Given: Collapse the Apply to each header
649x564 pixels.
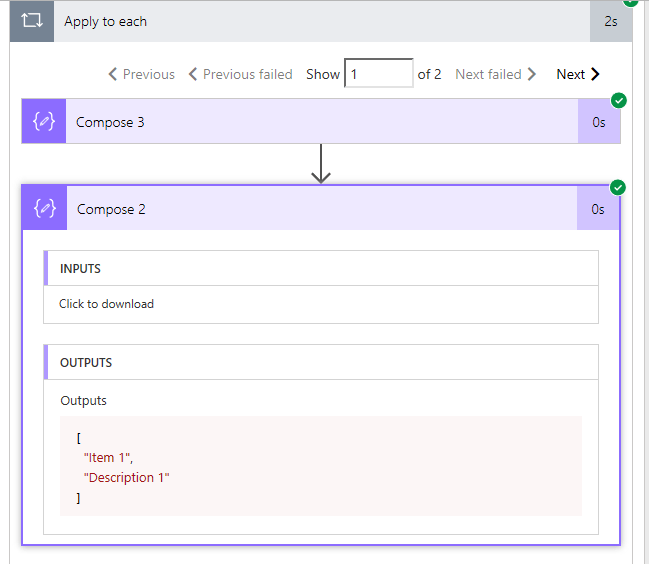Looking at the screenshot, I should point(321,21).
